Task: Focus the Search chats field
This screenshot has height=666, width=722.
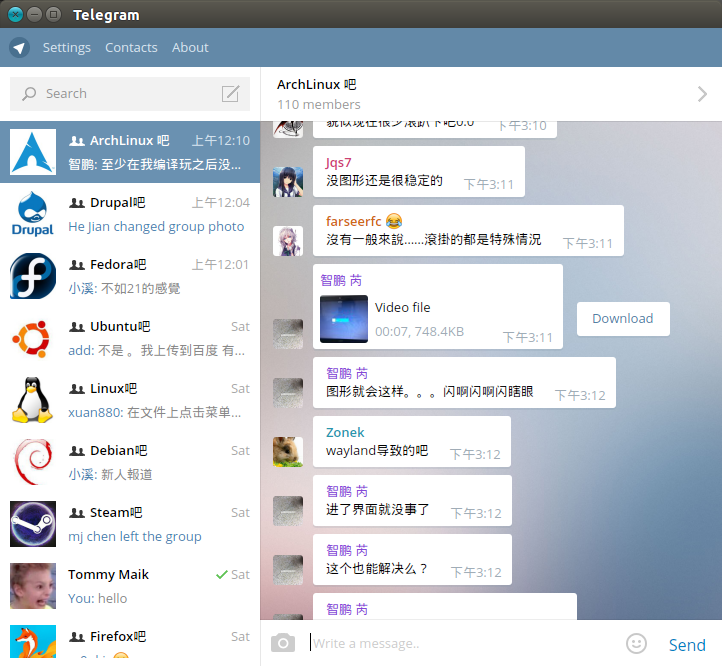Action: 130,94
